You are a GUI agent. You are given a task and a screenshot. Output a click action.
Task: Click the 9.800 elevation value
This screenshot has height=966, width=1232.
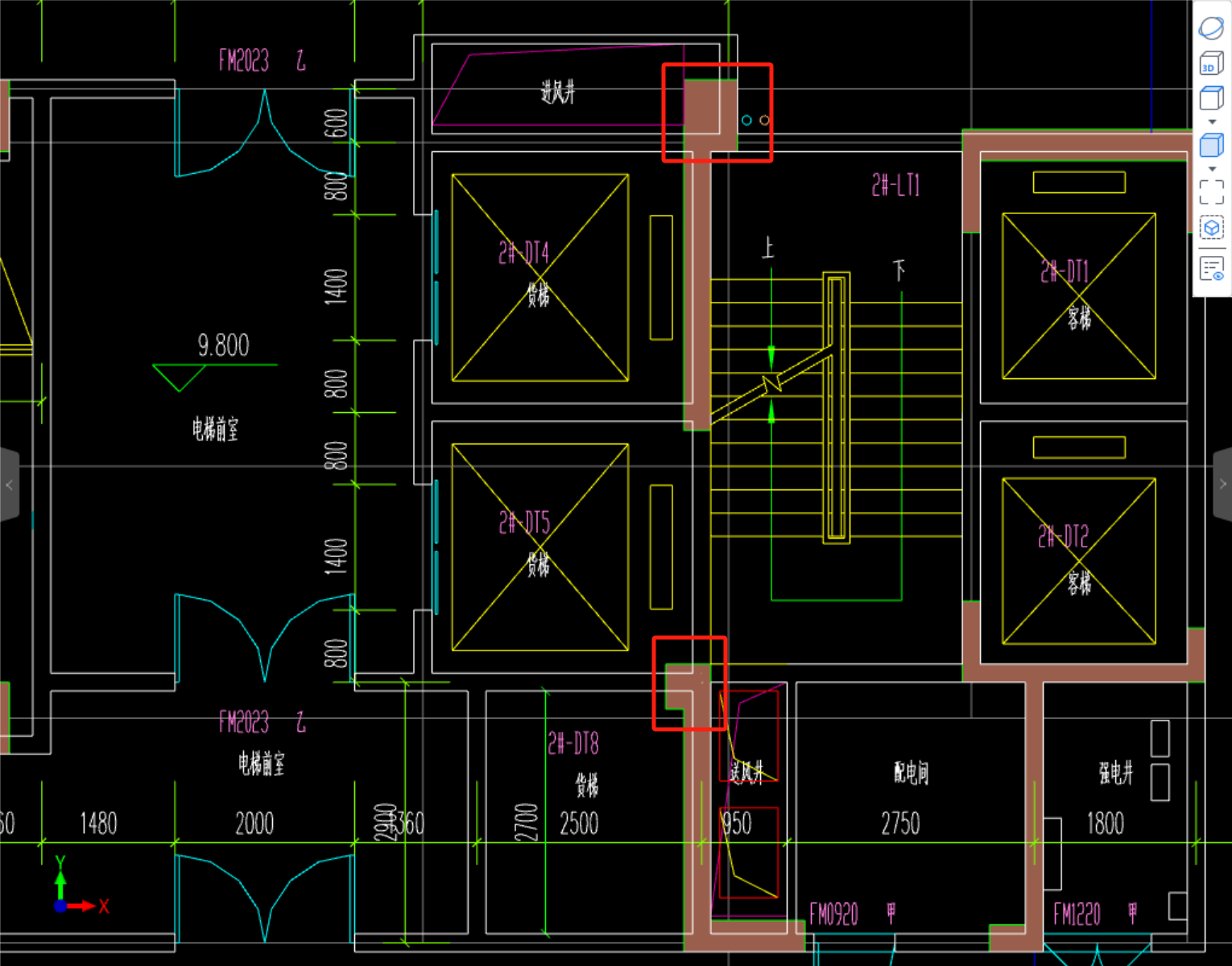[x=224, y=345]
